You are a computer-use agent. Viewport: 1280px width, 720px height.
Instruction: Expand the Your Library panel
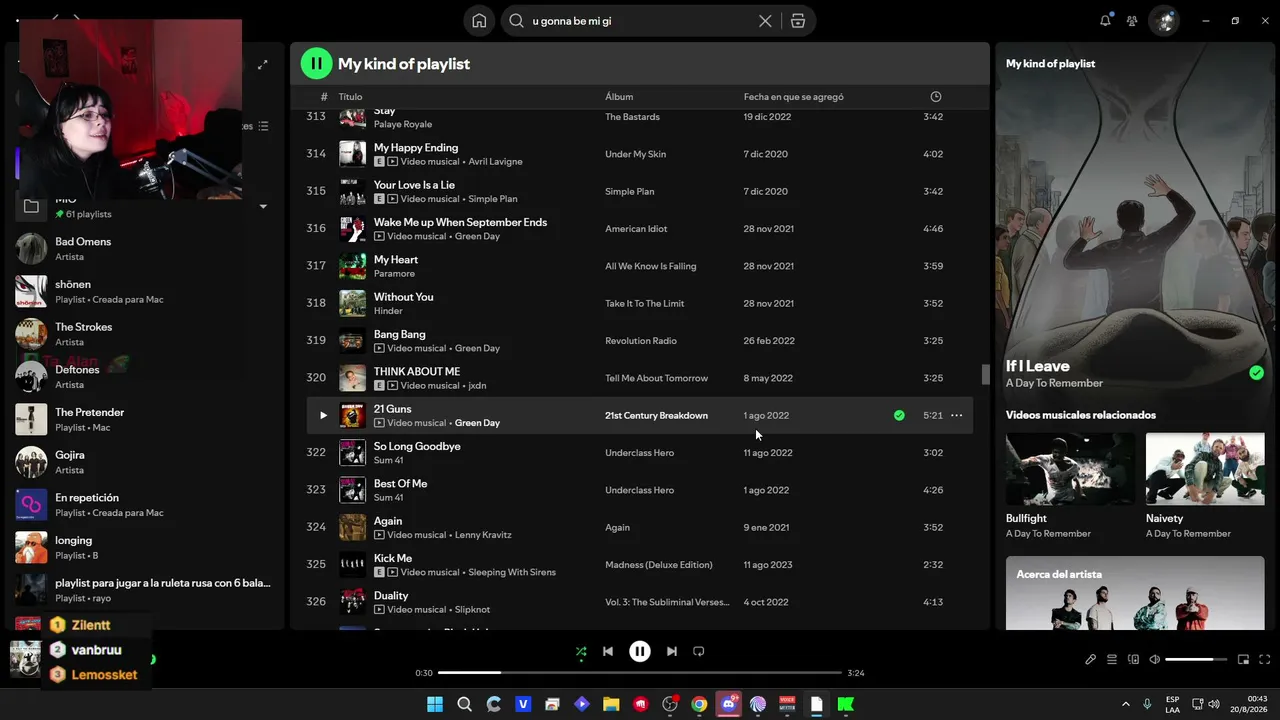coord(262,65)
